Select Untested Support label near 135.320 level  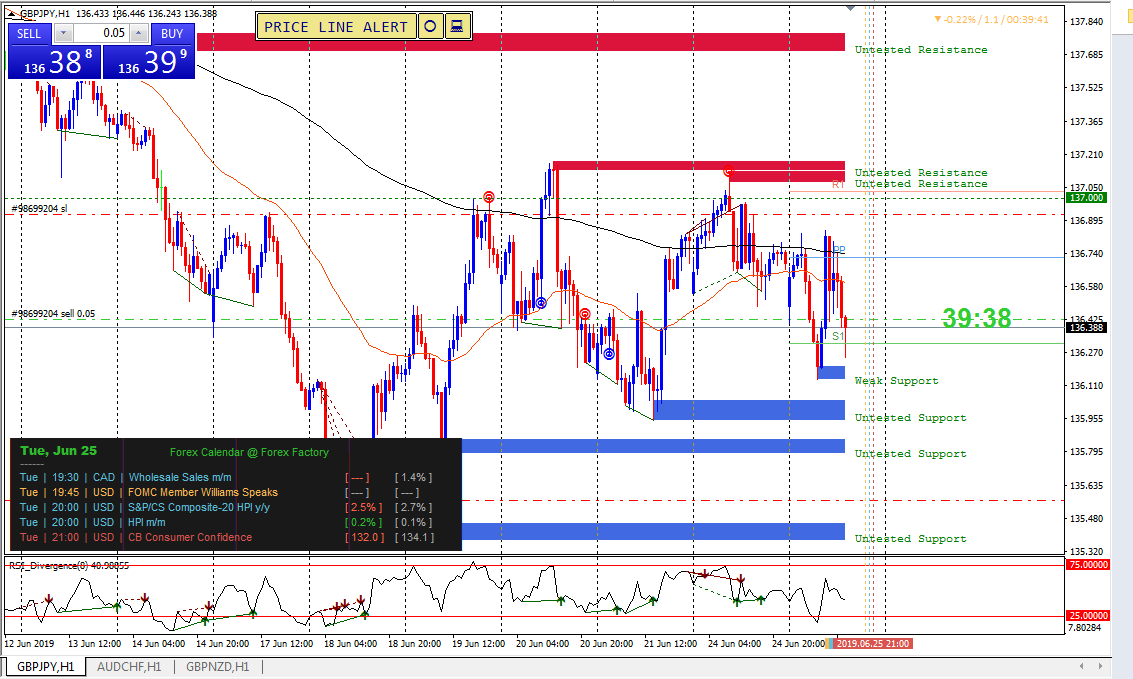pos(910,539)
